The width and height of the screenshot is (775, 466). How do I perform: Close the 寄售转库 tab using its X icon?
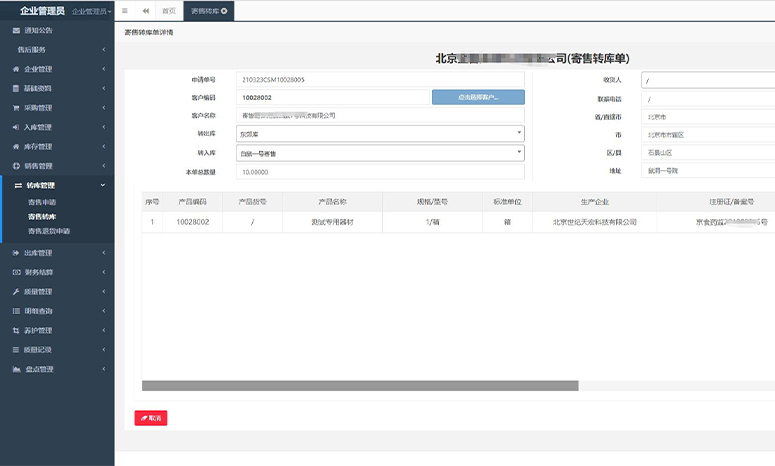tap(224, 11)
